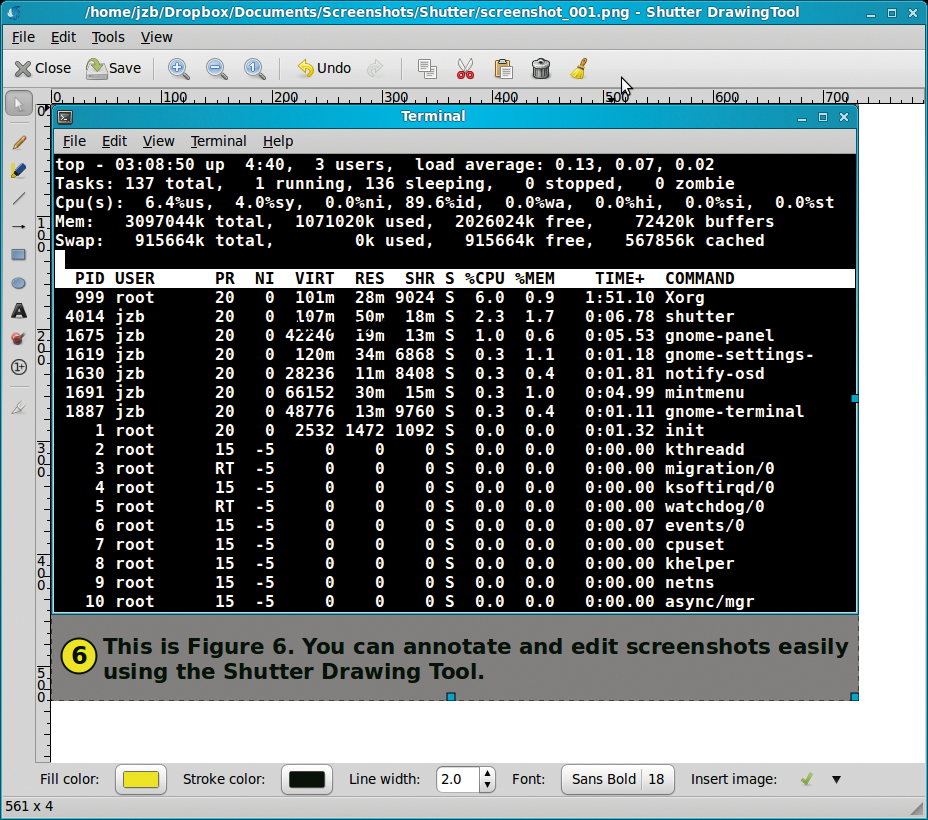Click the "khelper" process name

click(x=700, y=564)
